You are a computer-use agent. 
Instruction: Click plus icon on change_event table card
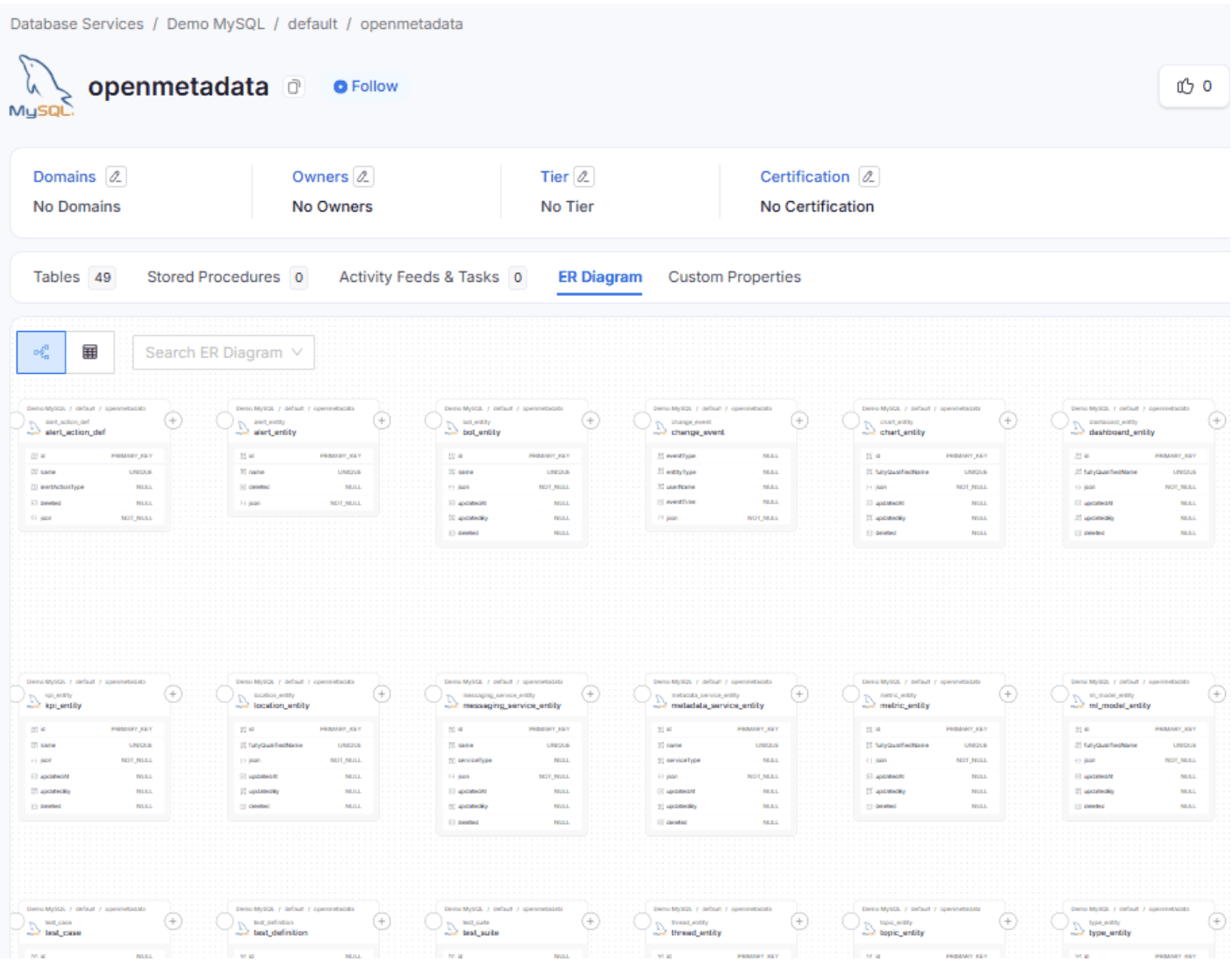(x=799, y=421)
